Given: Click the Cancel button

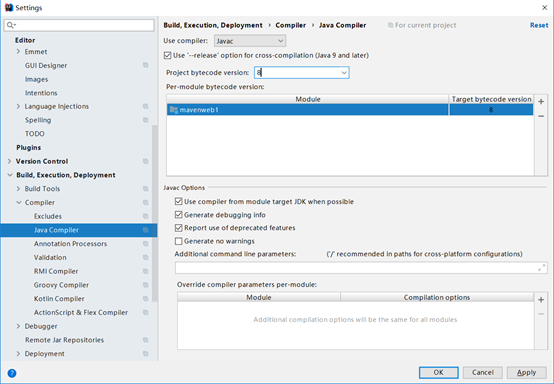Looking at the screenshot, I should tap(483, 372).
